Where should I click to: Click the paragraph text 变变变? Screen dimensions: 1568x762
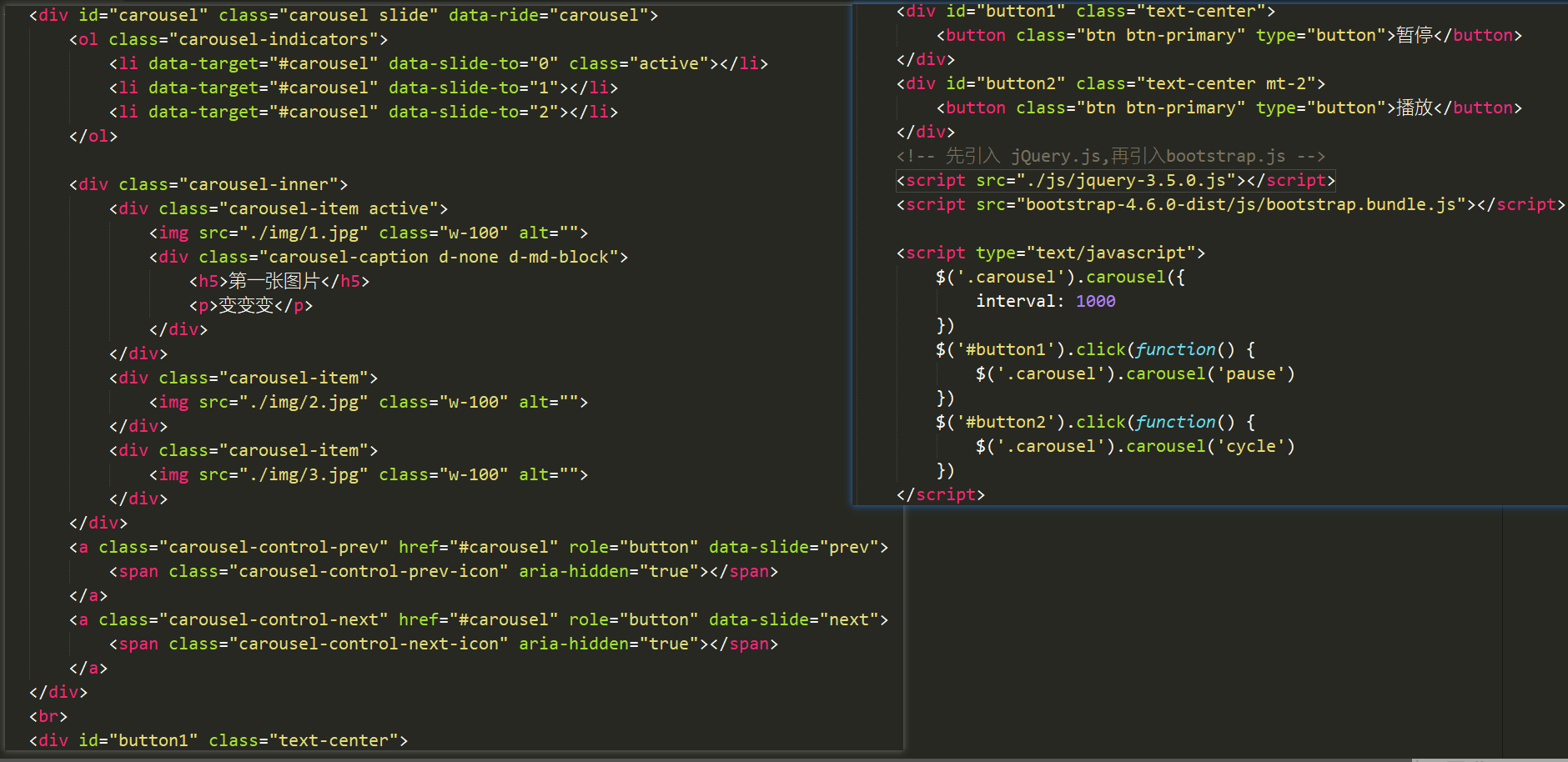coord(246,305)
